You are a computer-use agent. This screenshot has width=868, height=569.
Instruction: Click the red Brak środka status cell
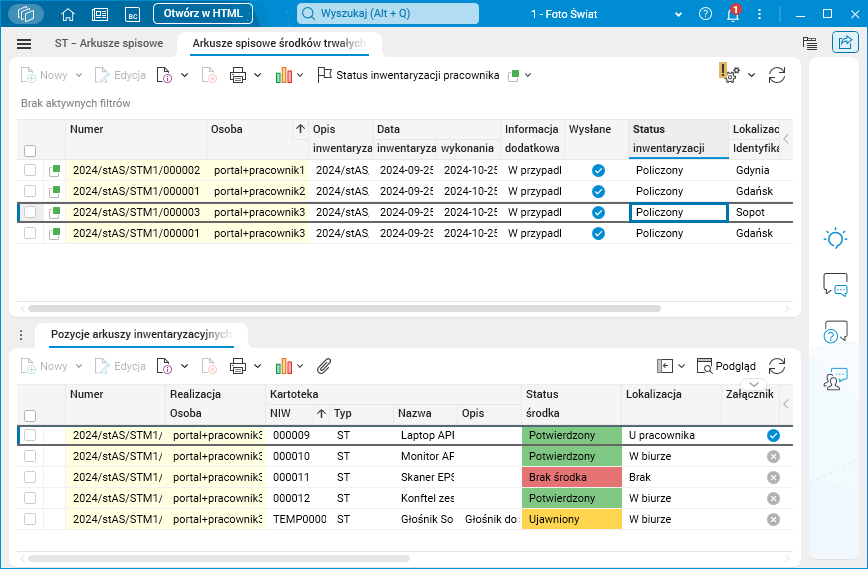[571, 477]
